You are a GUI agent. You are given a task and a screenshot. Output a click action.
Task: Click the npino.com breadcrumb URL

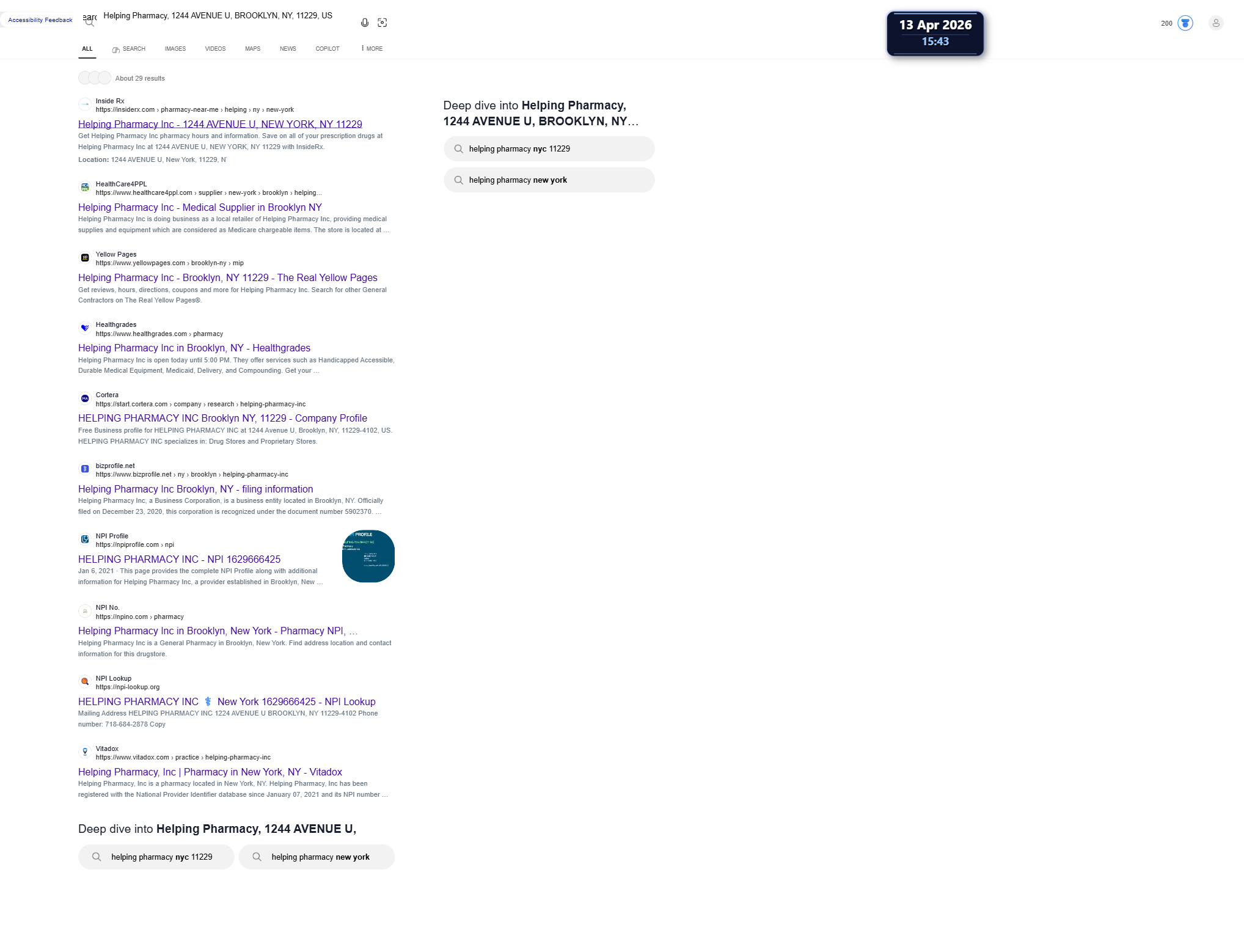point(140,617)
